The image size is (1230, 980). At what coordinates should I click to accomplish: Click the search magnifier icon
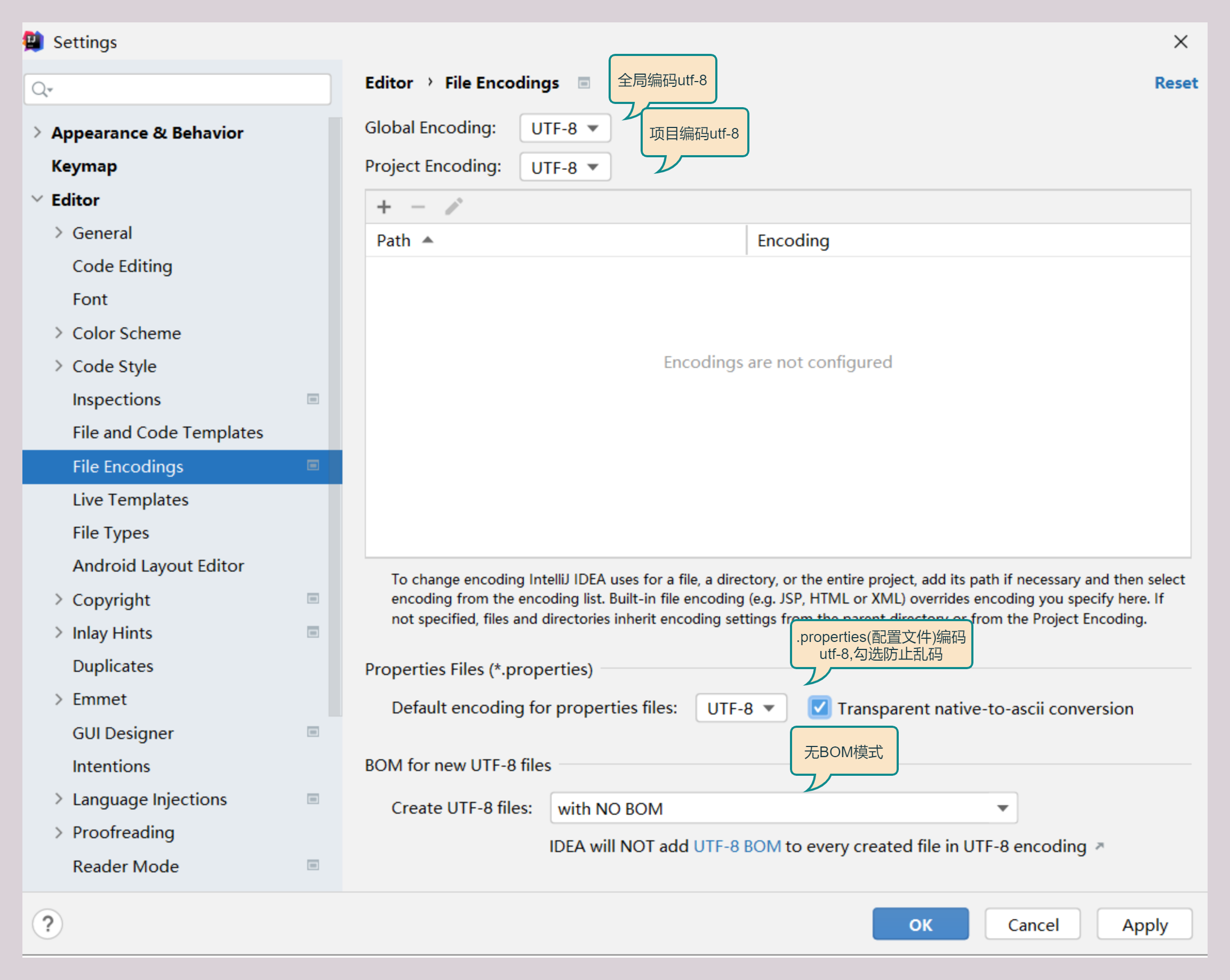(40, 90)
